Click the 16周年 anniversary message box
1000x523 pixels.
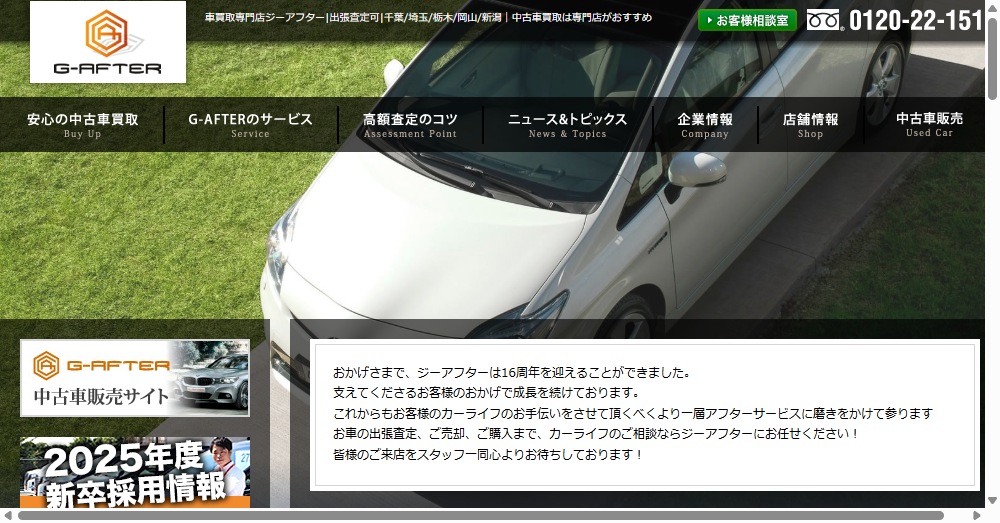click(642, 415)
